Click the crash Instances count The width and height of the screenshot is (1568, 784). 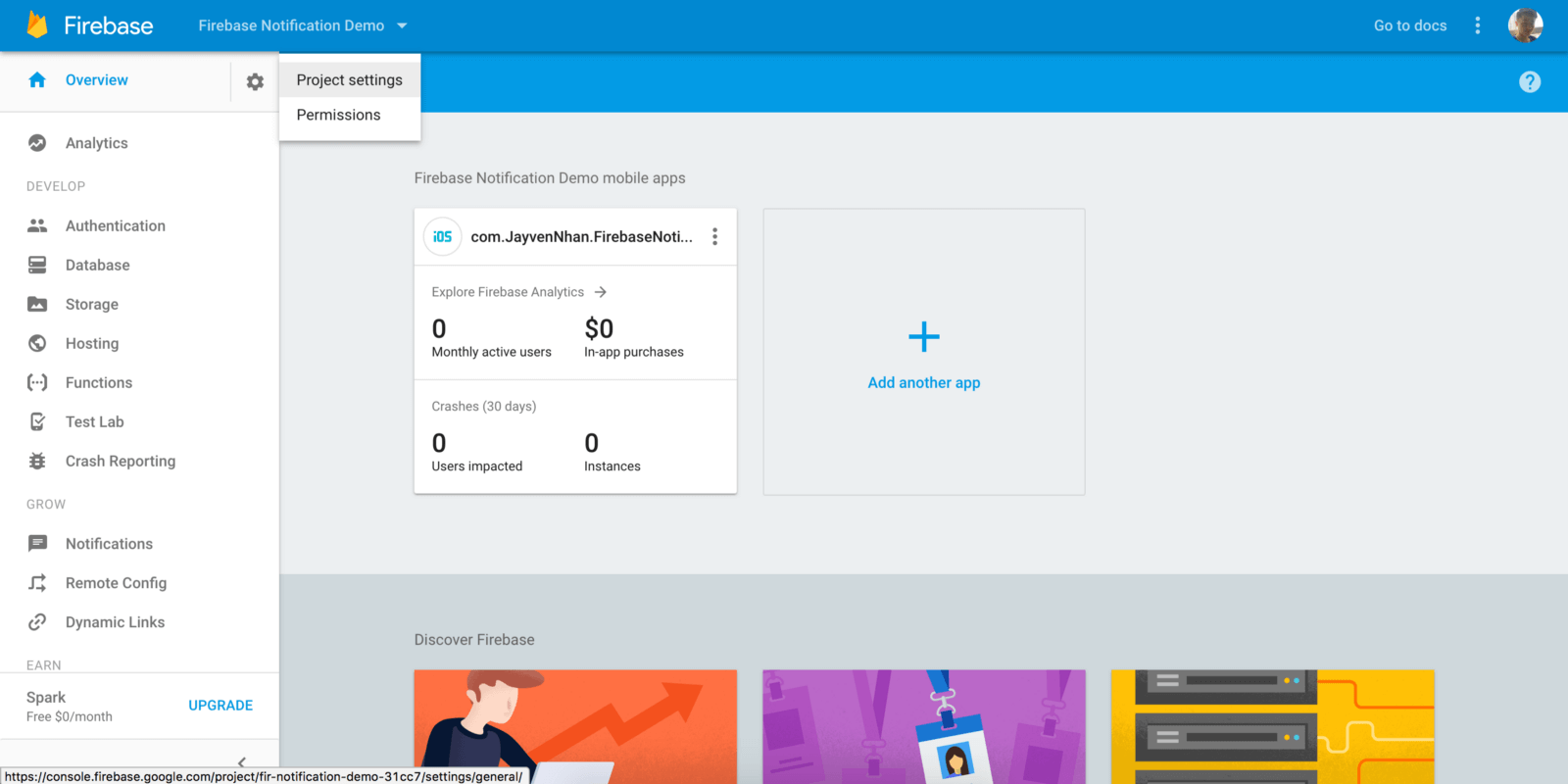pyautogui.click(x=592, y=443)
